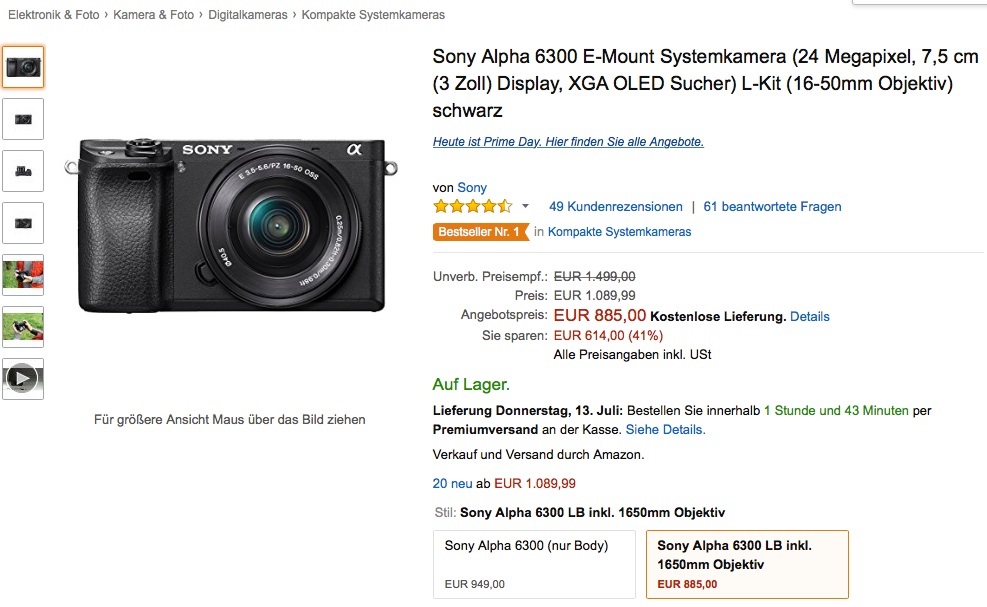Viewport: 987px width, 607px height.
Task: Select the red lifestyle photo thumbnail
Action: tap(22, 274)
